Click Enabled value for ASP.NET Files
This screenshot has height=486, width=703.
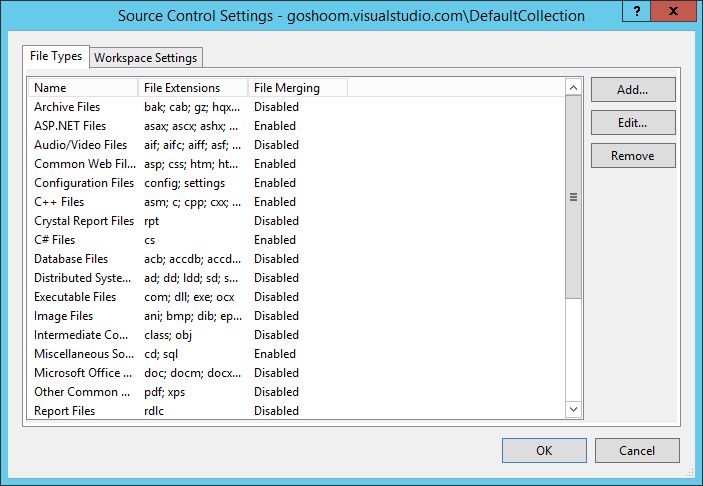pos(275,126)
